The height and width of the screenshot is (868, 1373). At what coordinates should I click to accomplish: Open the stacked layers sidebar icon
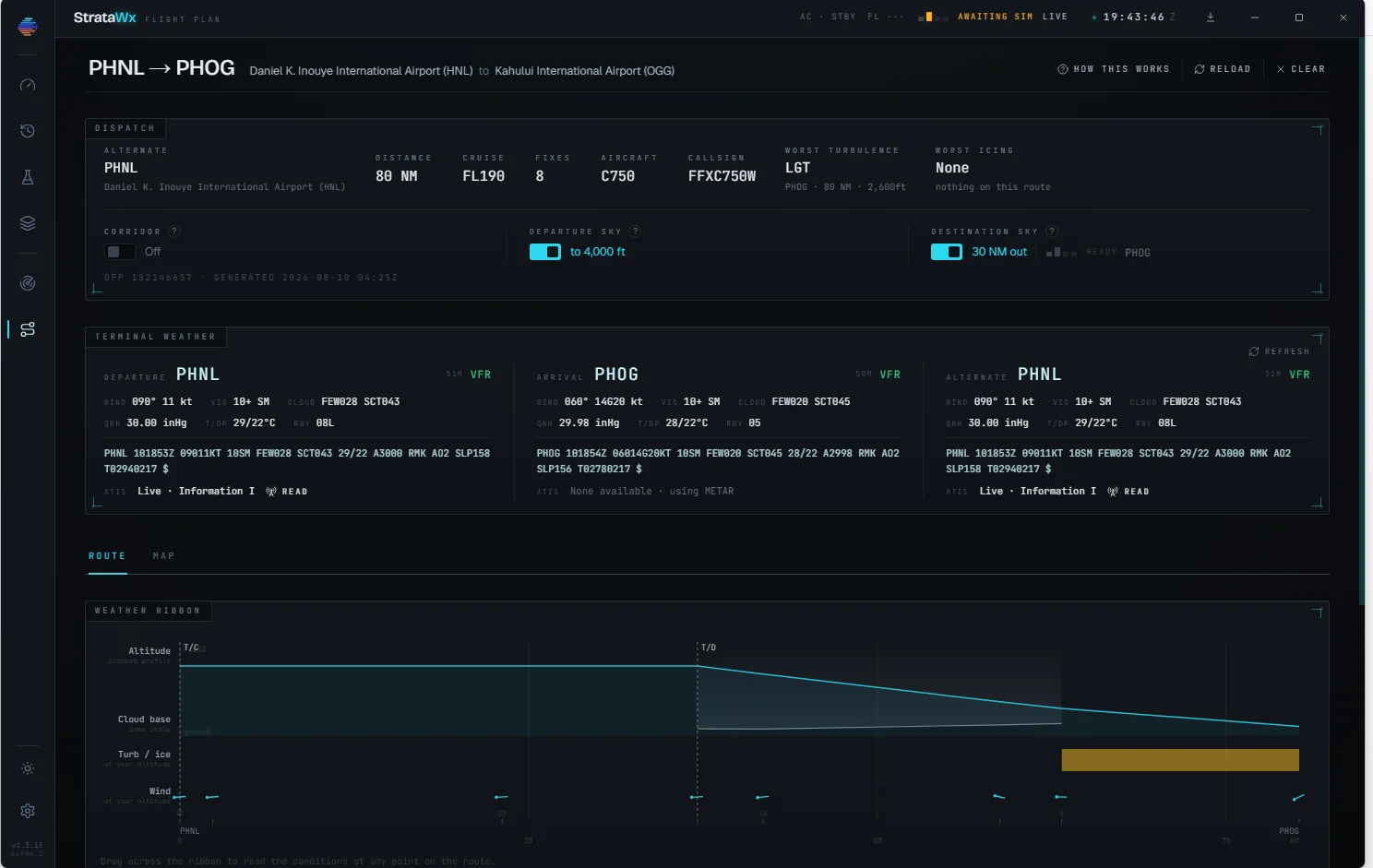(28, 223)
